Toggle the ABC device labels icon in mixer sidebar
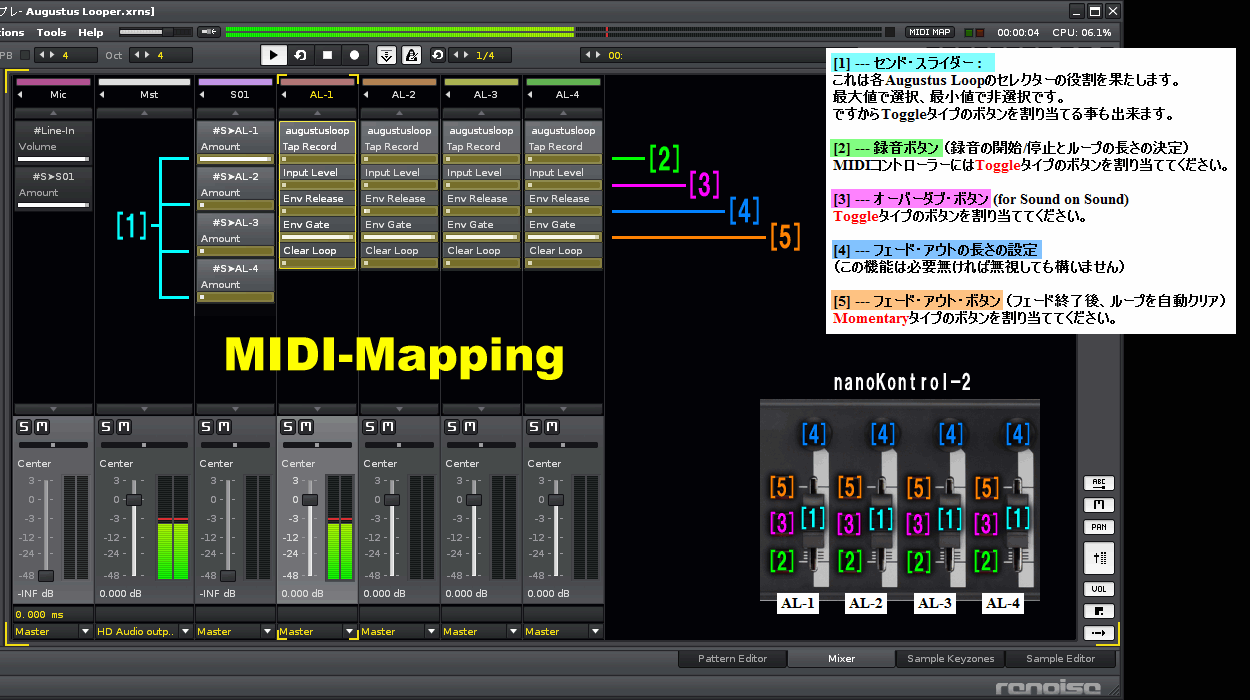This screenshot has height=700, width=1250. point(1099,483)
